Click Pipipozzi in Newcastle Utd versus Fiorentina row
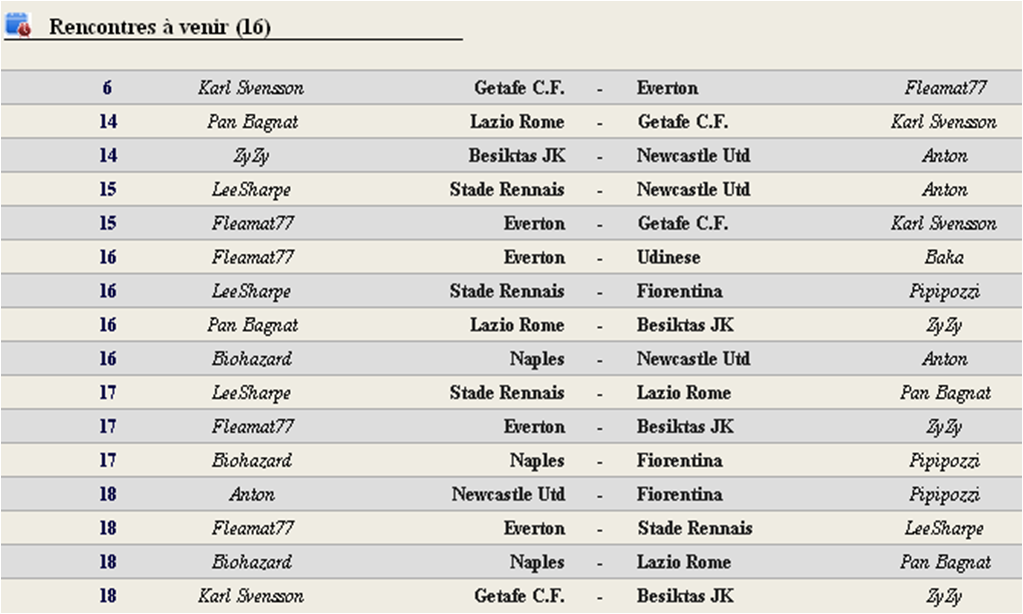 click(945, 495)
